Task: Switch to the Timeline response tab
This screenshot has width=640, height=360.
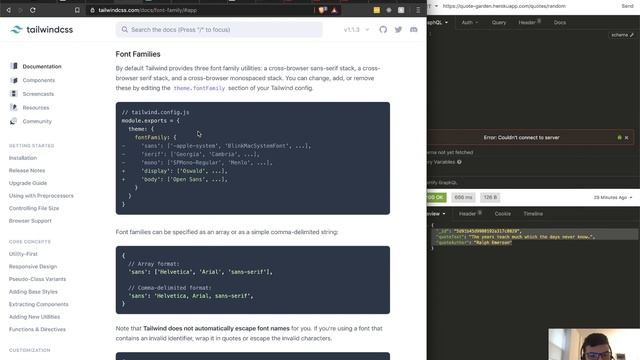Action: coord(533,213)
